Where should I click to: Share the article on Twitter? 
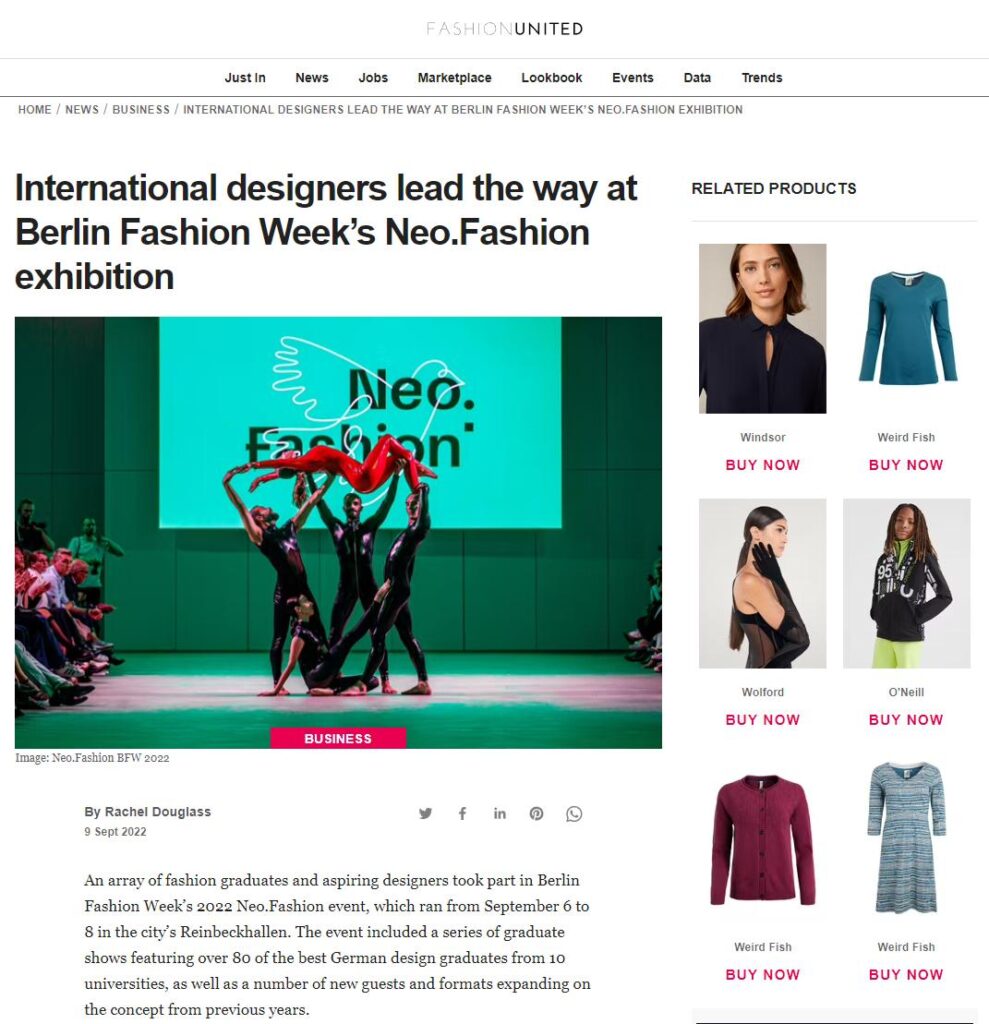click(425, 813)
